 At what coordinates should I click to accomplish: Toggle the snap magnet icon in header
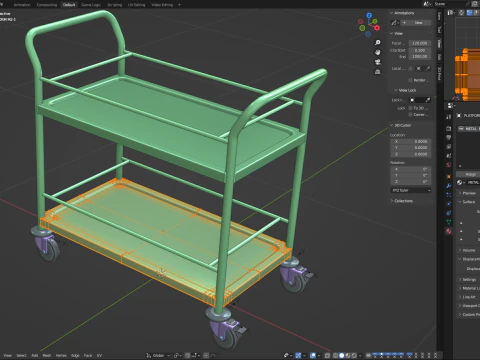[188, 355]
